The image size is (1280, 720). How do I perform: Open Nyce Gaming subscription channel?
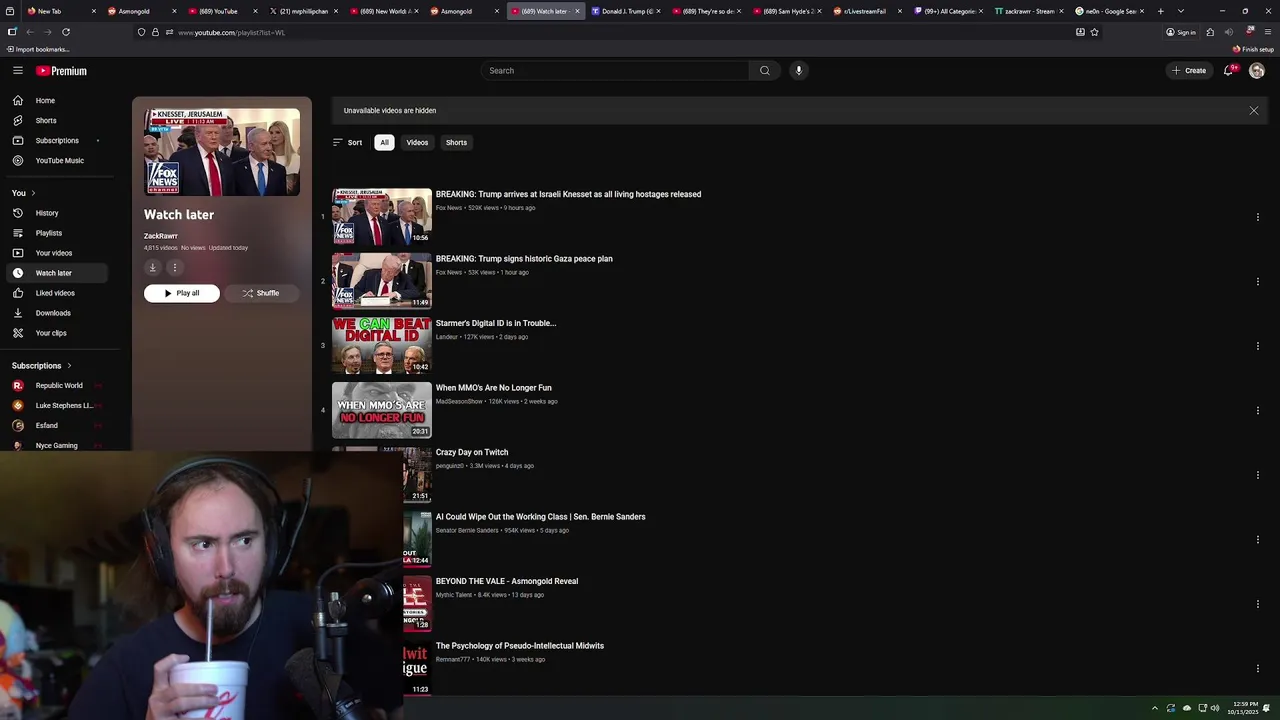(56, 445)
